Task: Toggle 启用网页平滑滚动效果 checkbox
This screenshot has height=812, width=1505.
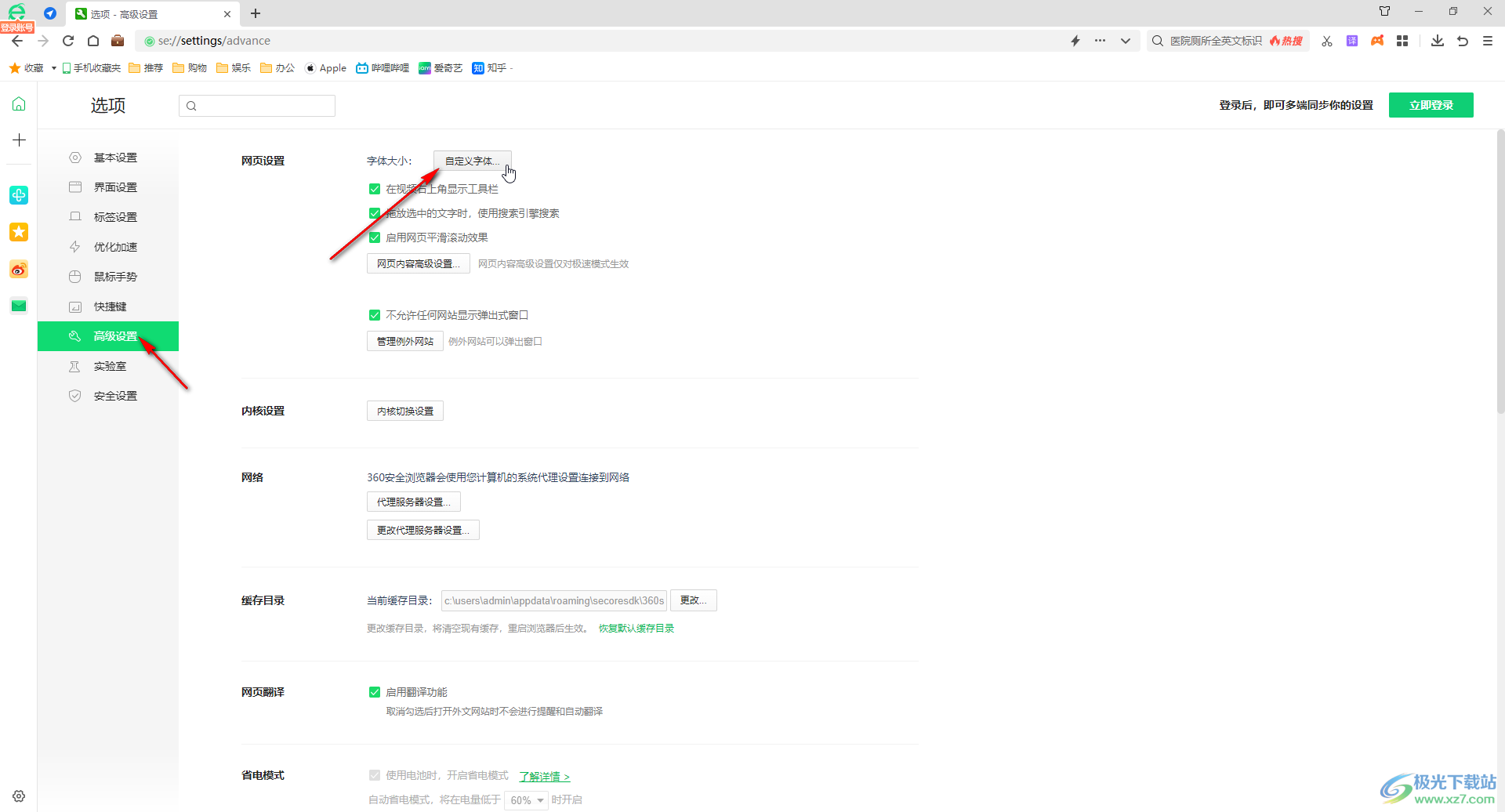Action: click(x=375, y=237)
